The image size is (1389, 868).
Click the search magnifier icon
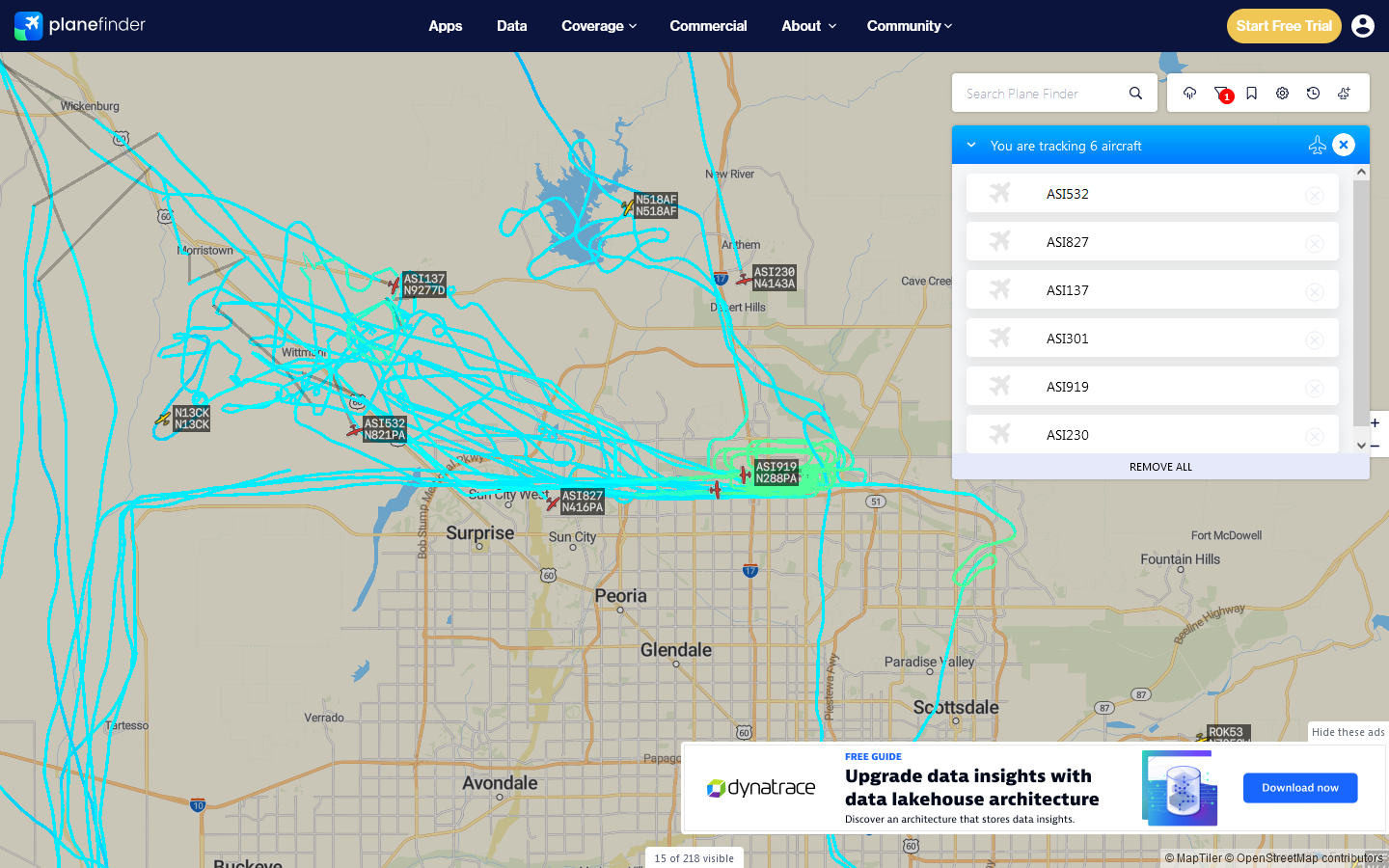(x=1135, y=94)
